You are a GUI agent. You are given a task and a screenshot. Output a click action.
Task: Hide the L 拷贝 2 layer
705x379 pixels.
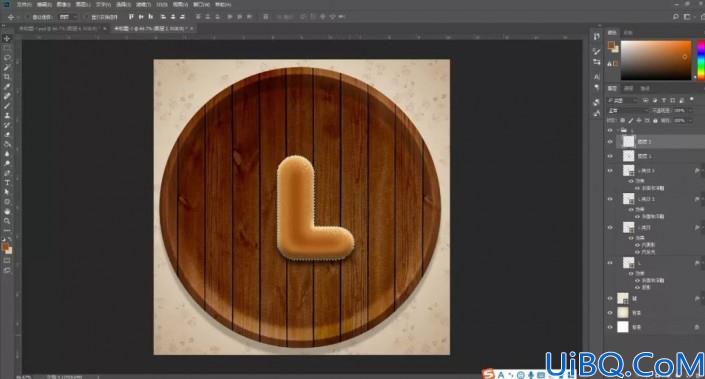(610, 199)
